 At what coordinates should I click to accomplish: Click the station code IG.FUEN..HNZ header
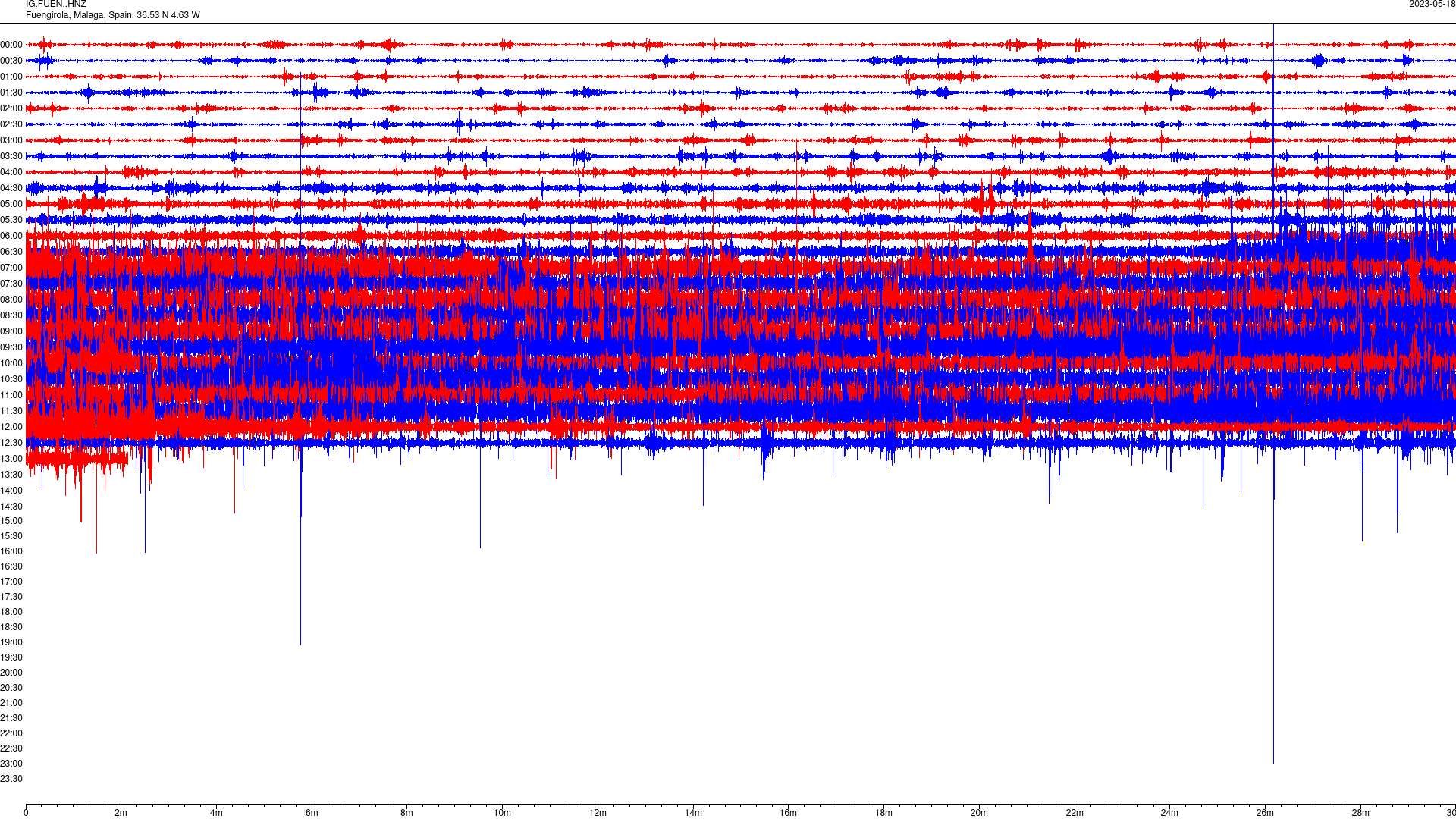(x=56, y=5)
